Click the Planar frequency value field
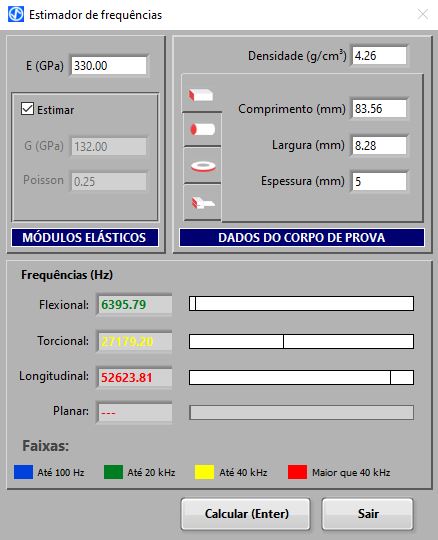 pyautogui.click(x=135, y=412)
